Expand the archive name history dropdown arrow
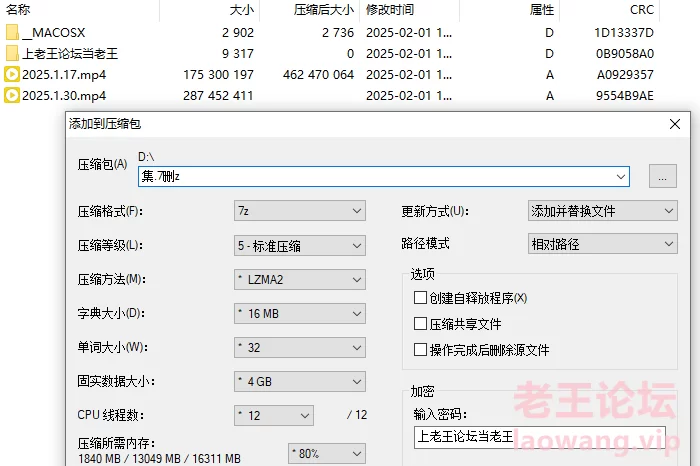The height and width of the screenshot is (466, 700). 621,177
